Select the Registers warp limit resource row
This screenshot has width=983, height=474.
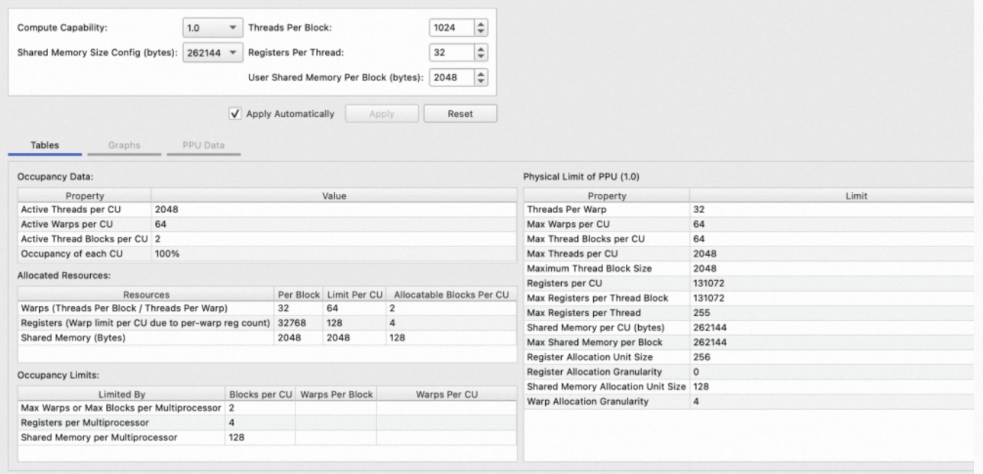pos(267,323)
